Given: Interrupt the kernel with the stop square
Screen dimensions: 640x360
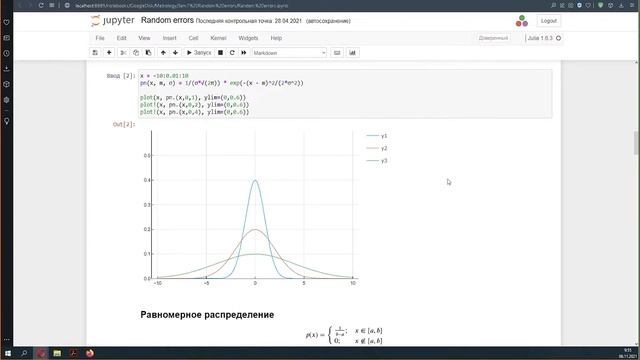Looking at the screenshot, I should 220,53.
